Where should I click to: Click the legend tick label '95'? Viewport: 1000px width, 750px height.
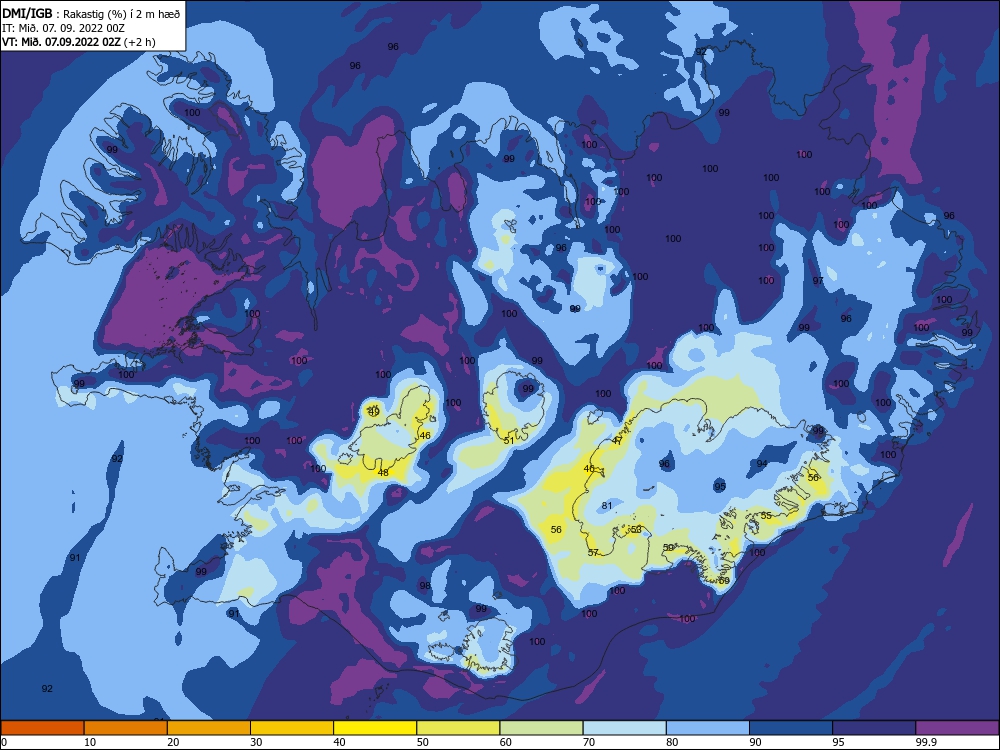pyautogui.click(x=839, y=742)
